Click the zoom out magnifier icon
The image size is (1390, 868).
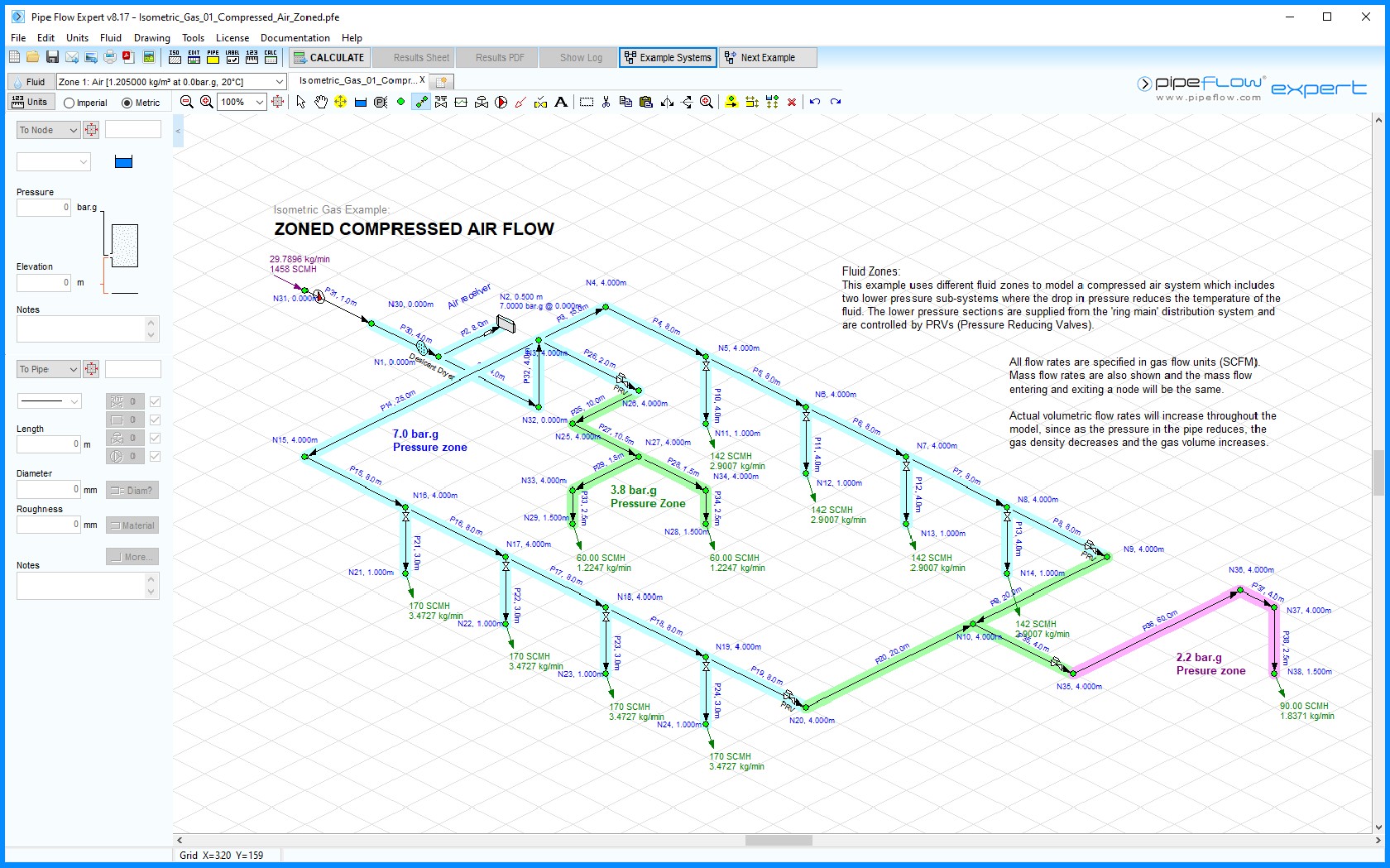[187, 102]
